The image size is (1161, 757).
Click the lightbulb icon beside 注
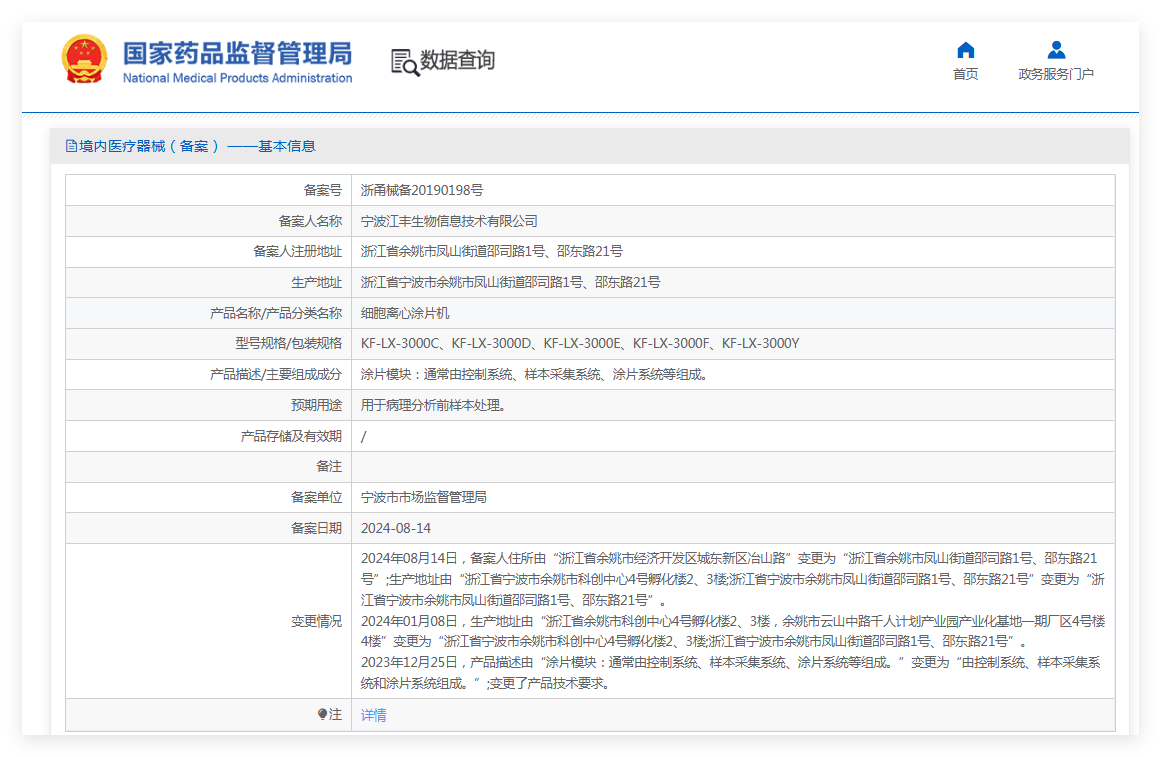point(323,714)
